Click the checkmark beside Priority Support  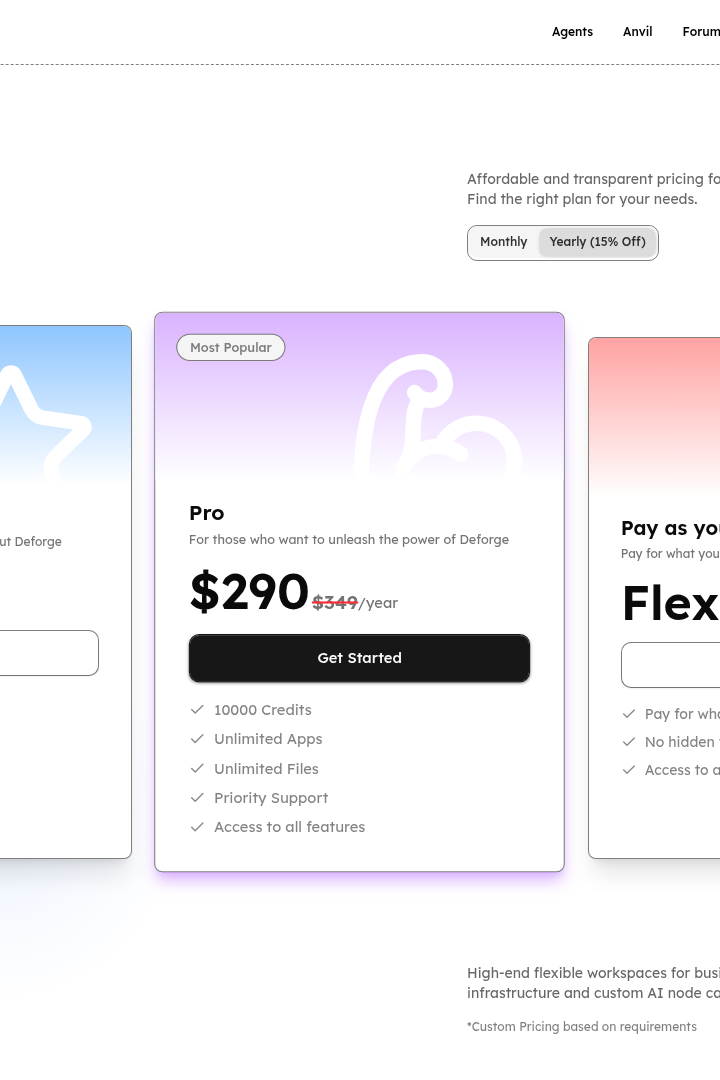[197, 797]
